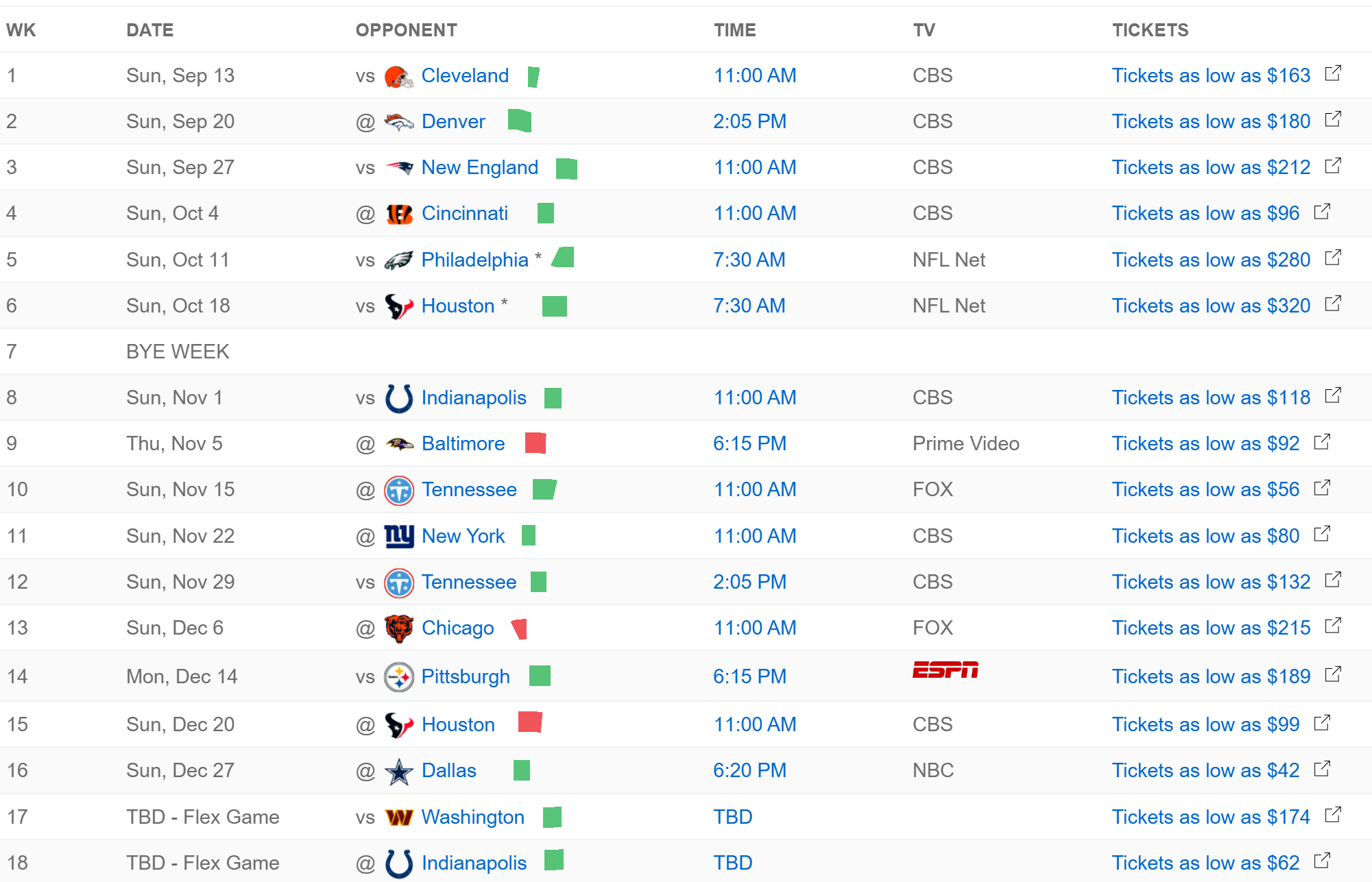Click the Cleveland Browns helmet logo
The height and width of the screenshot is (882, 1372).
point(398,76)
